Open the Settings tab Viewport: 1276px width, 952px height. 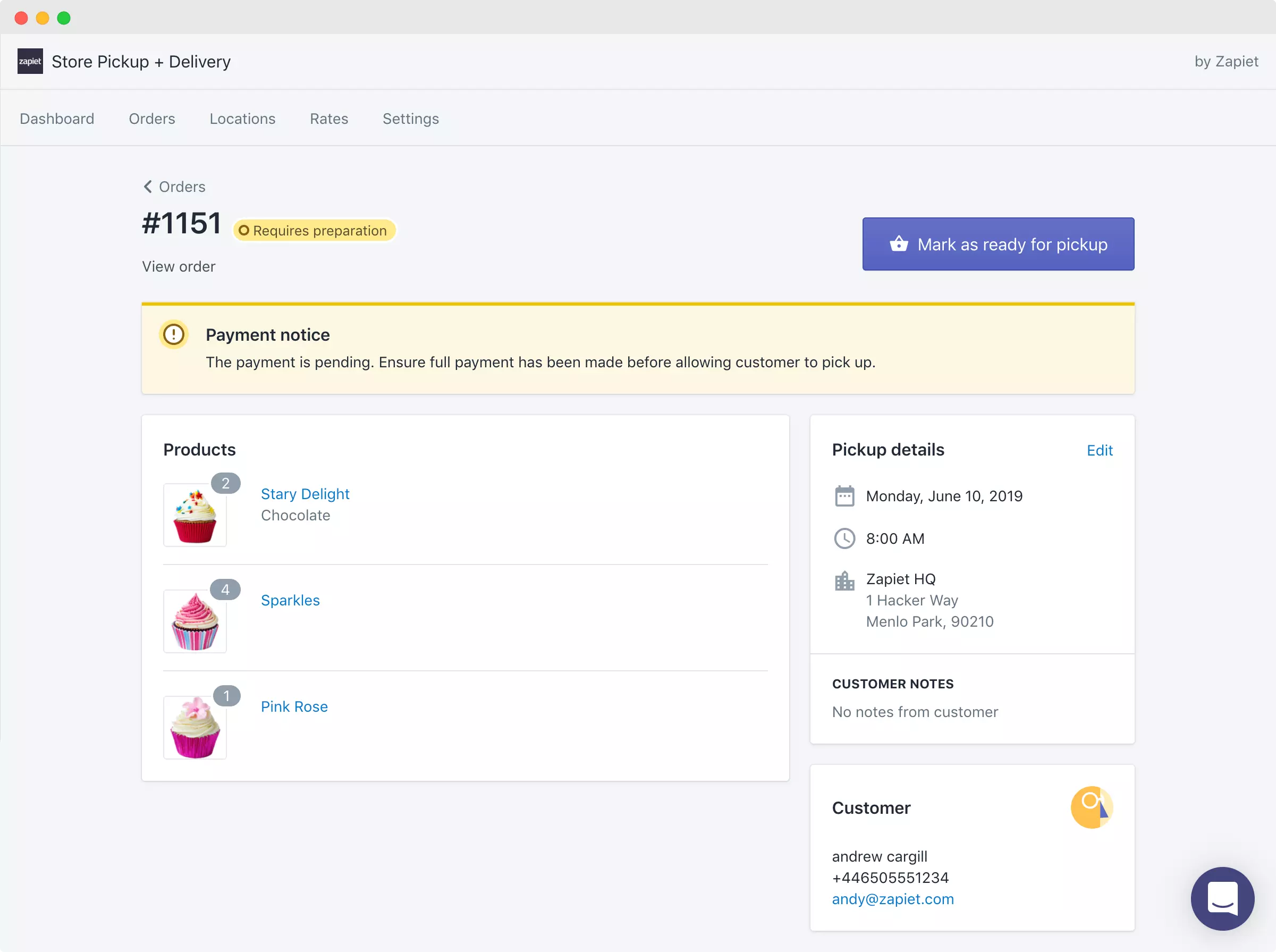point(410,119)
